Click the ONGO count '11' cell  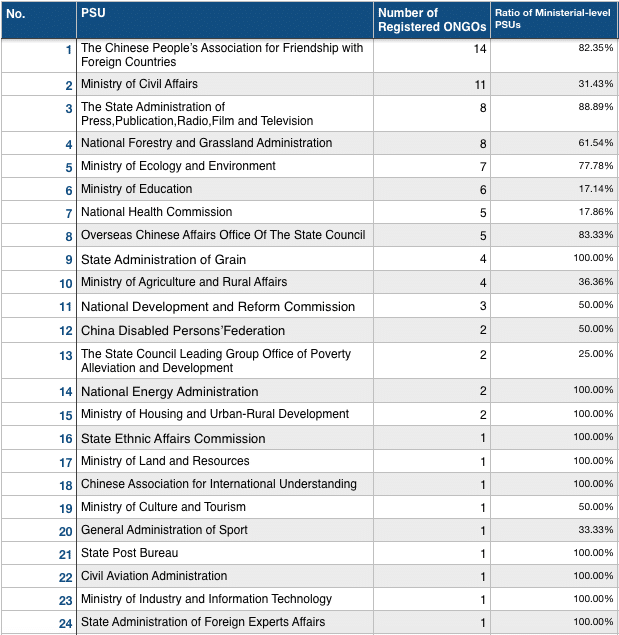click(x=432, y=84)
